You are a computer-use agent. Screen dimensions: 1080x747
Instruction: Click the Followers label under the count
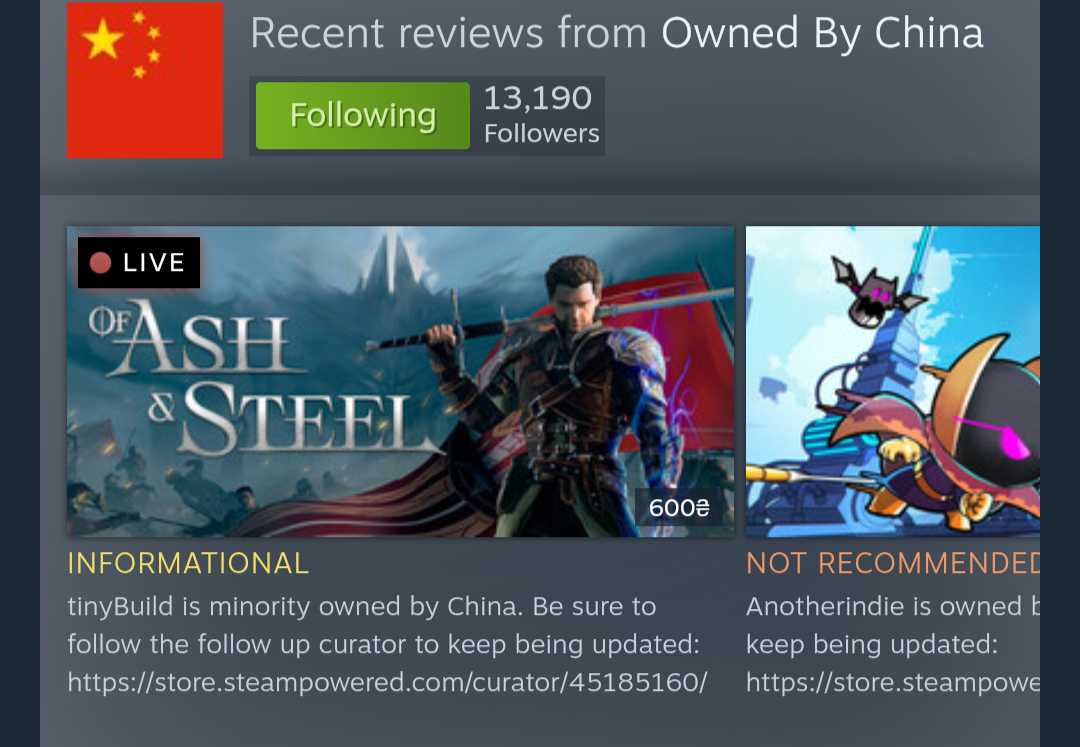tap(541, 134)
